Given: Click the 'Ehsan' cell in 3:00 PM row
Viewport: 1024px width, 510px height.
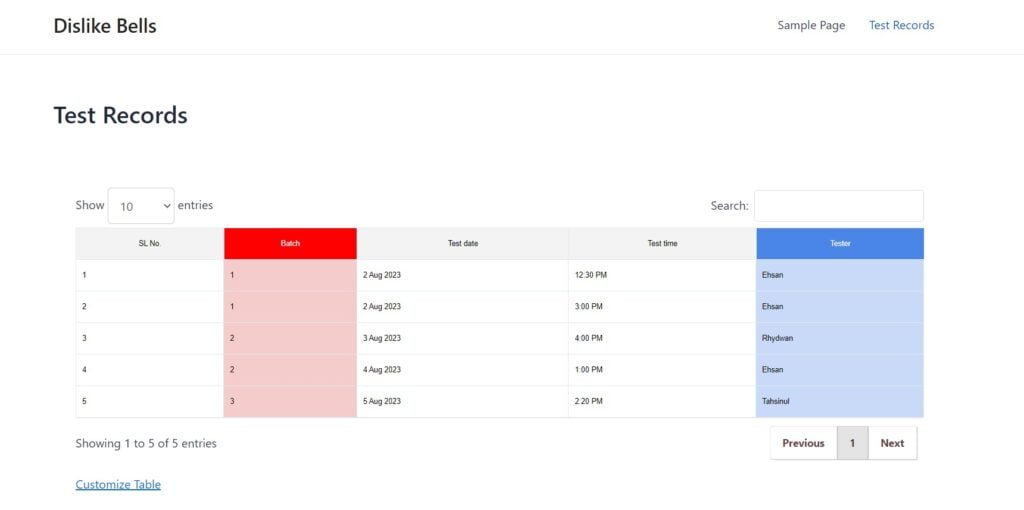Looking at the screenshot, I should (840, 307).
